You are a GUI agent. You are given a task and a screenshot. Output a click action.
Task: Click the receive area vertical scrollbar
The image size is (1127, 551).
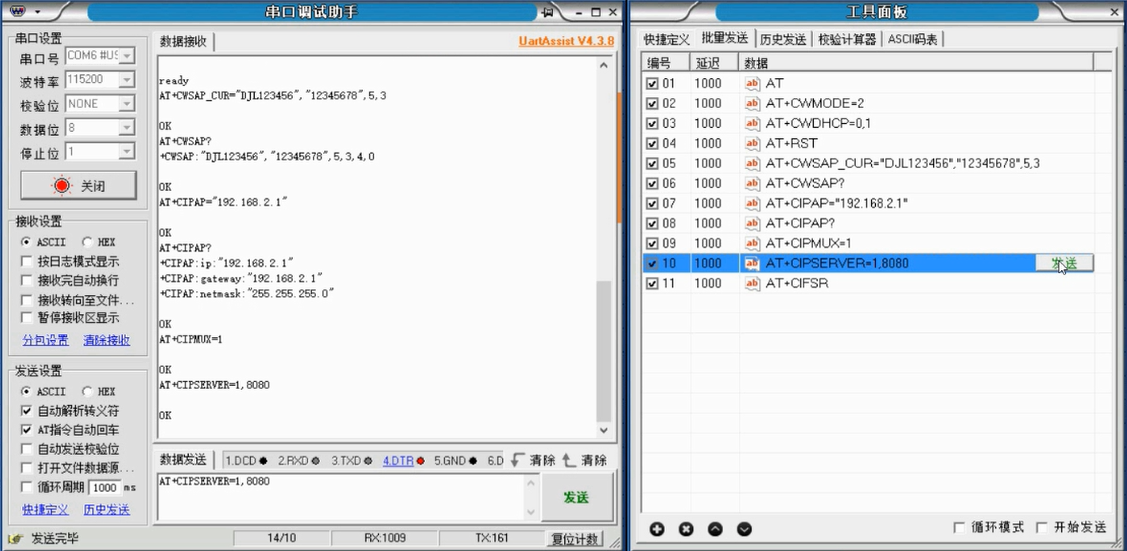pos(604,246)
